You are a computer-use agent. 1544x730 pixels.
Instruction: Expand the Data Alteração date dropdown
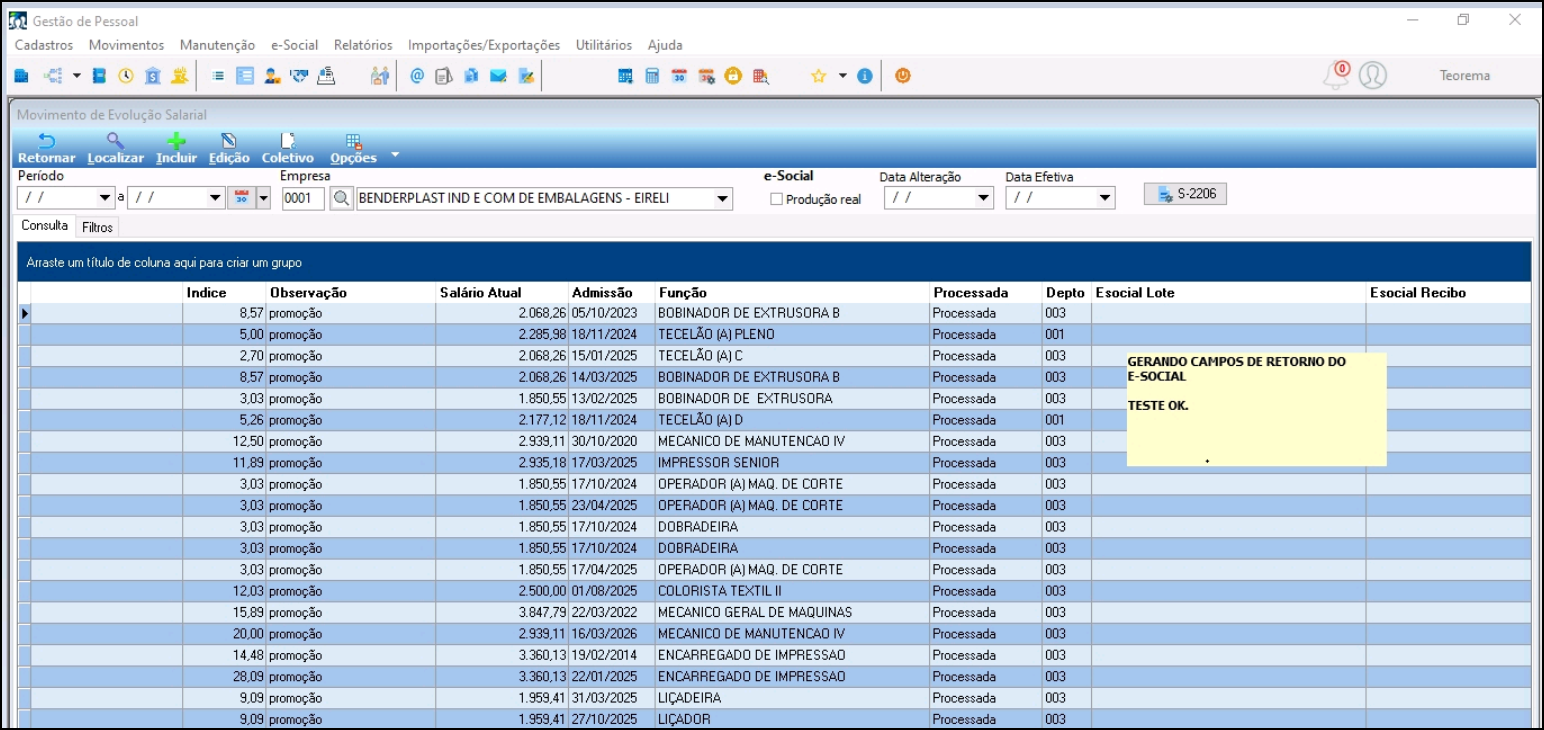(x=982, y=198)
